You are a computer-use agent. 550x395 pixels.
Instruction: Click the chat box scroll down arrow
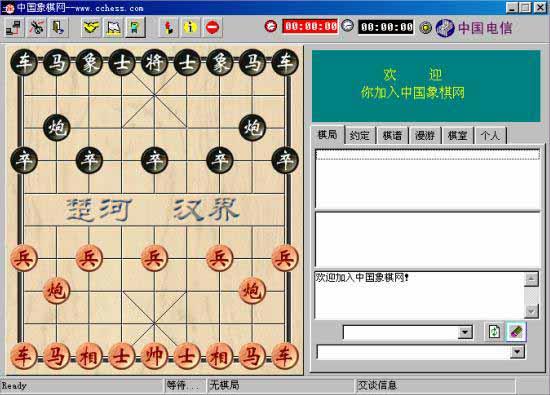click(x=531, y=311)
